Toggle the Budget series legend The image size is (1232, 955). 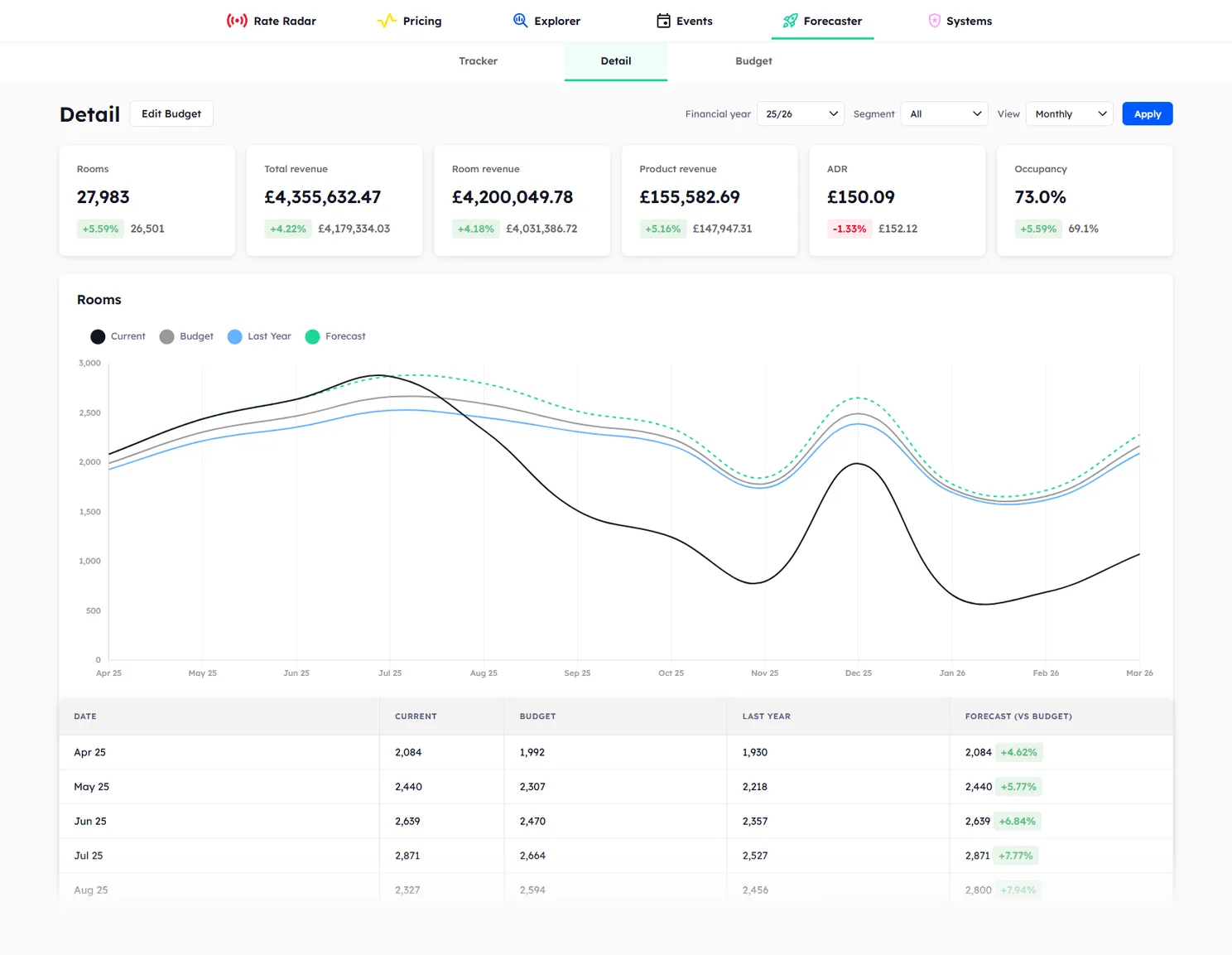[186, 336]
